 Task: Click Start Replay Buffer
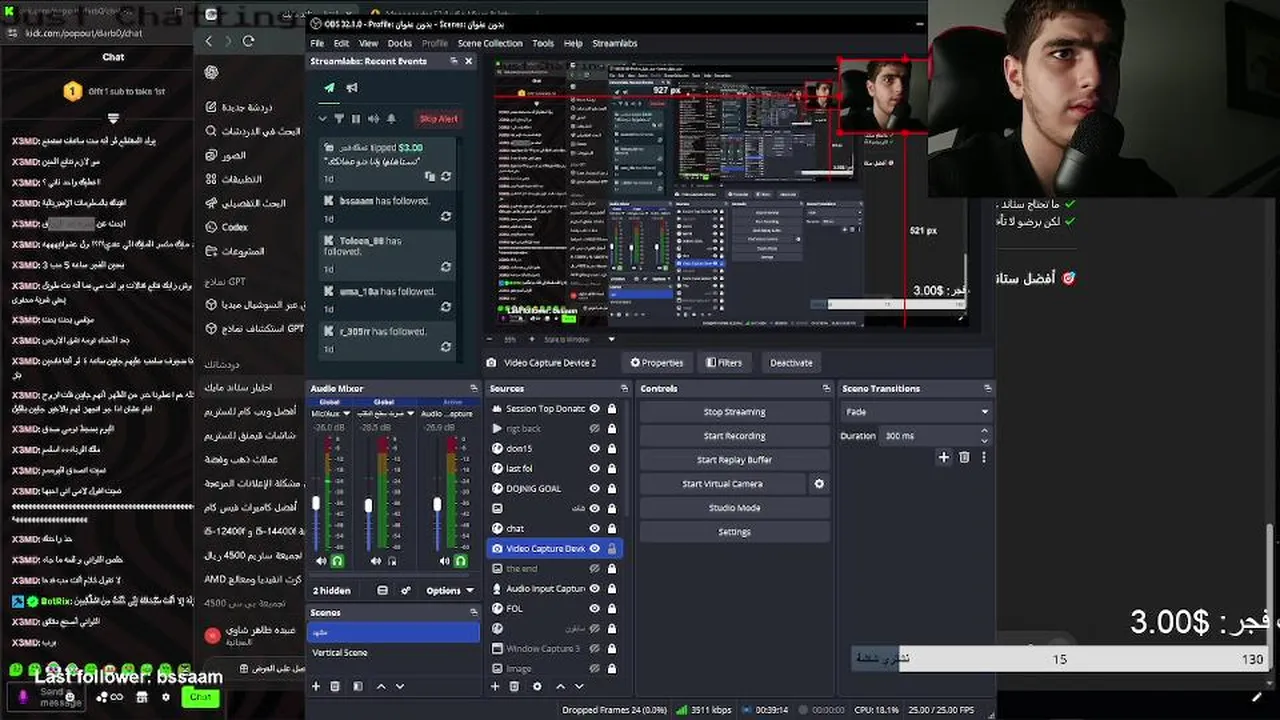[x=734, y=460]
